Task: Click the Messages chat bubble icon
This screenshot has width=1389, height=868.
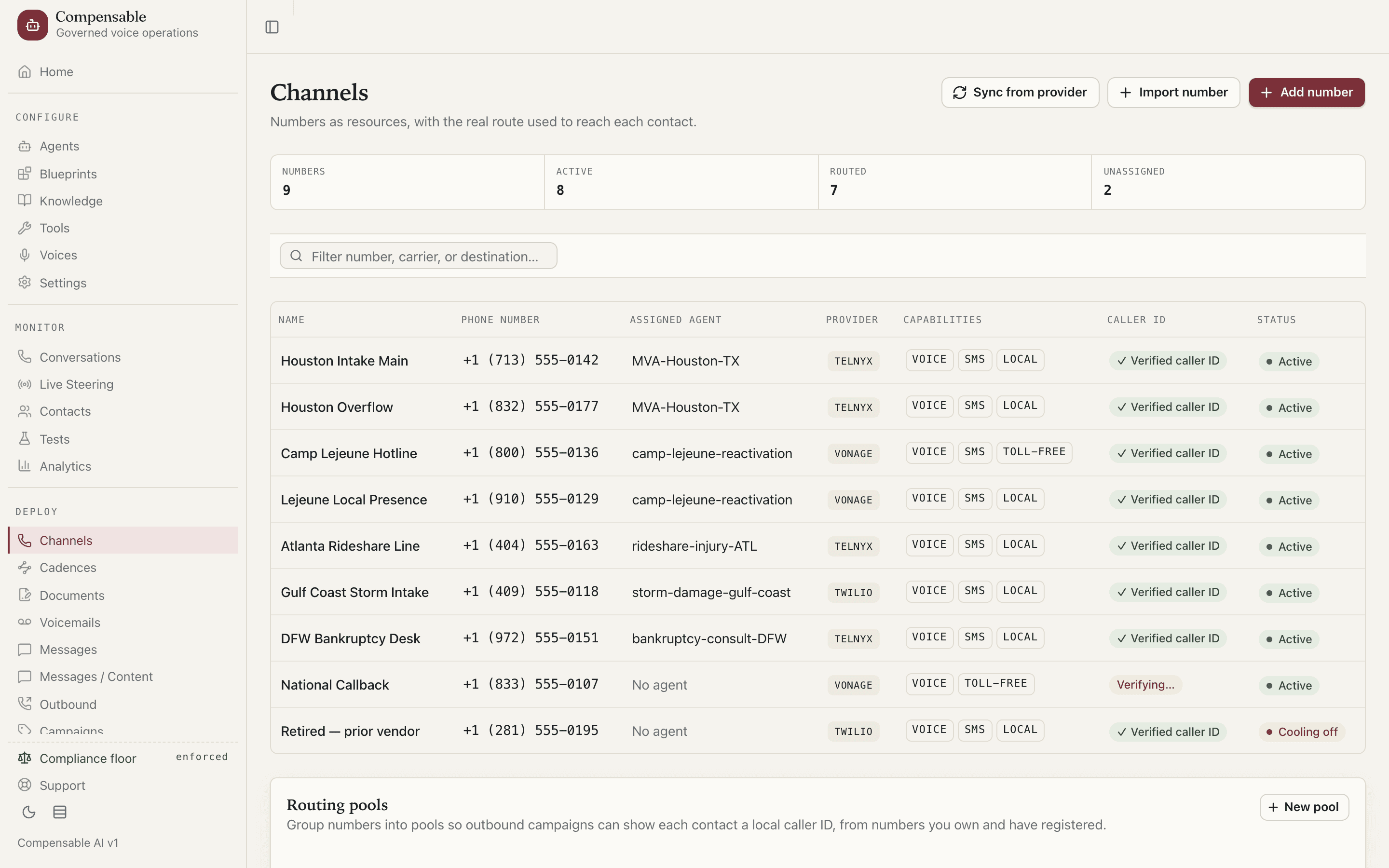Action: pos(24,649)
